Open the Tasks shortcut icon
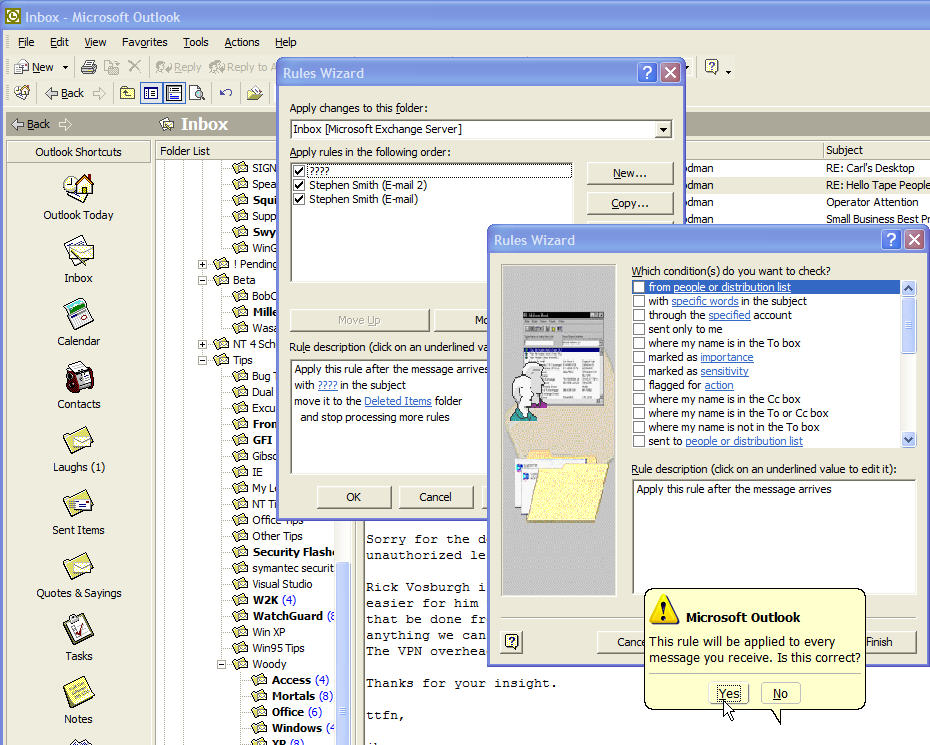Screen dimensions: 930x745 [x=78, y=630]
